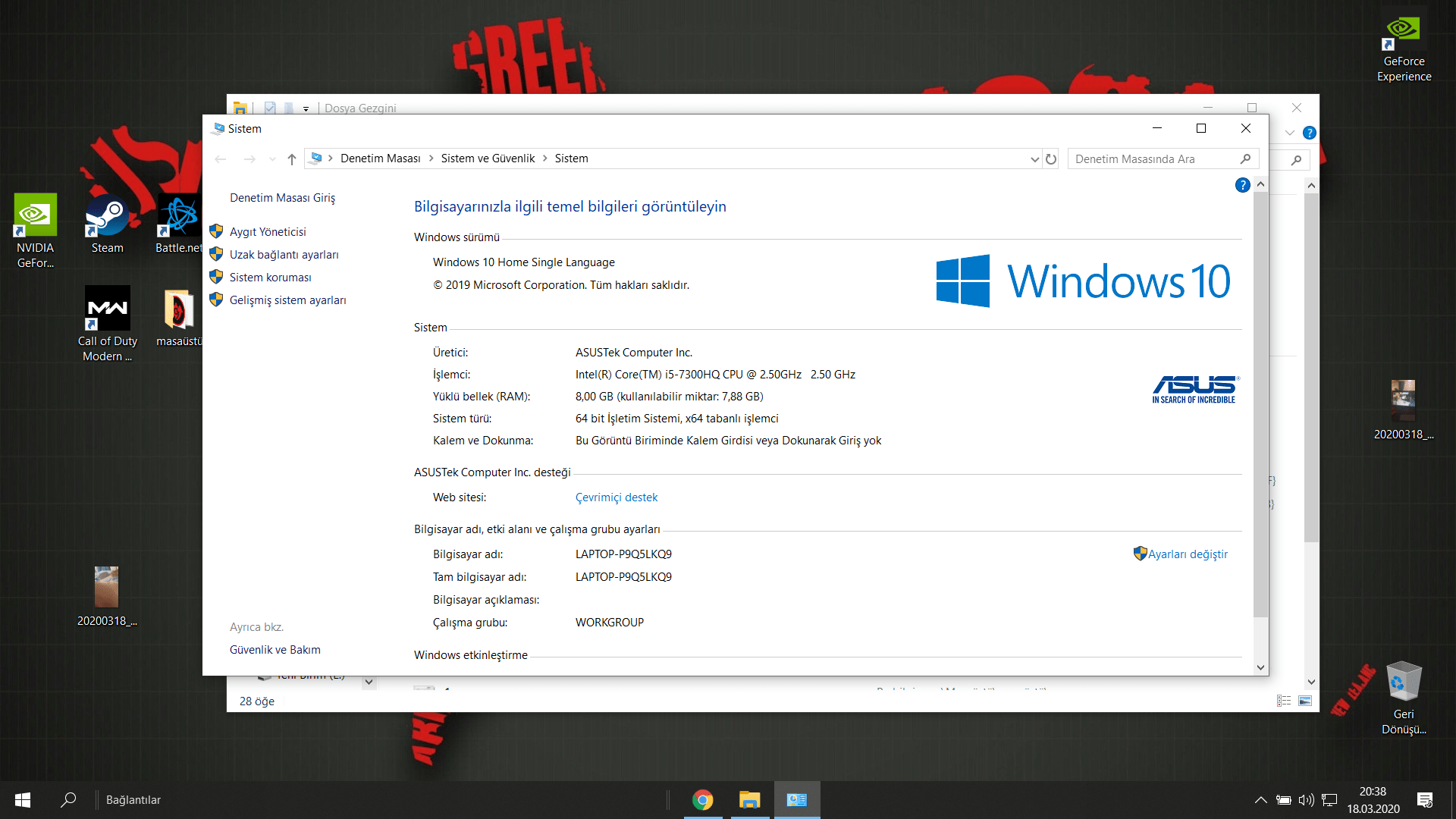Click the Sistem ve Güvenlik breadcrumb
Screen dimensions: 1456x819
pyautogui.click(x=488, y=158)
